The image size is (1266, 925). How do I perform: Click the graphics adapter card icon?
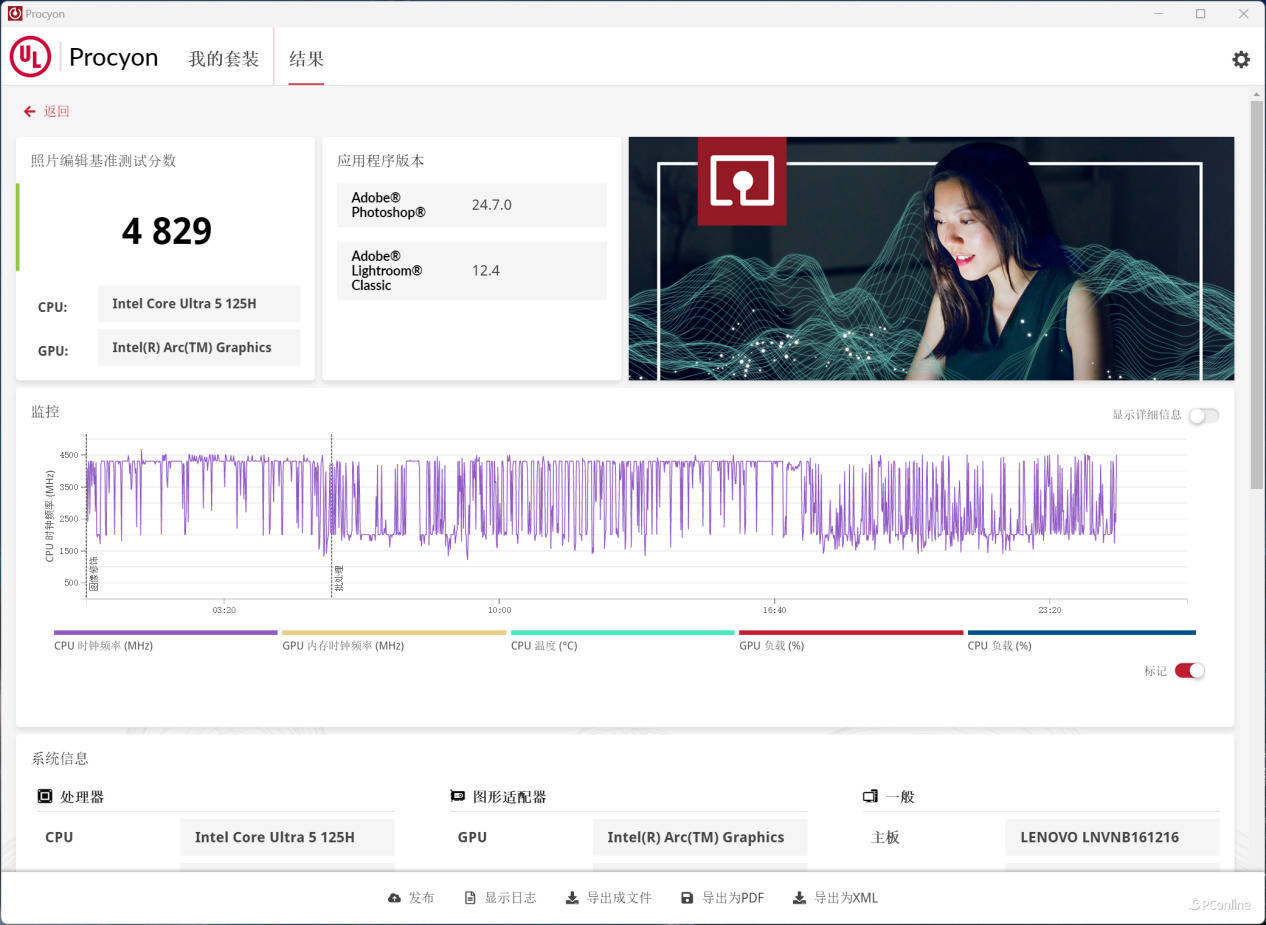(x=457, y=796)
